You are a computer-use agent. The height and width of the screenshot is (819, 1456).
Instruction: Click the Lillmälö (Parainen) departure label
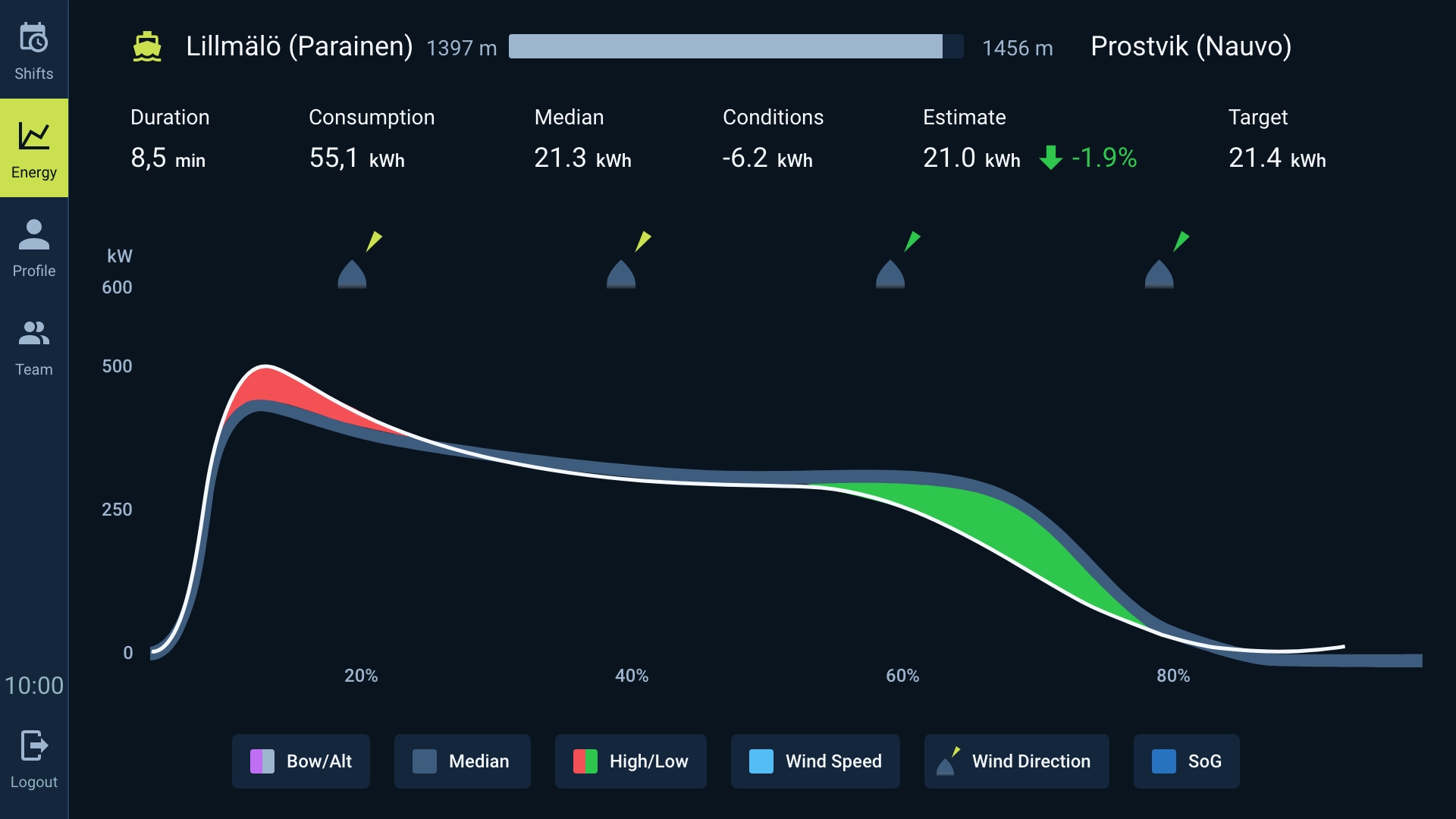(299, 47)
